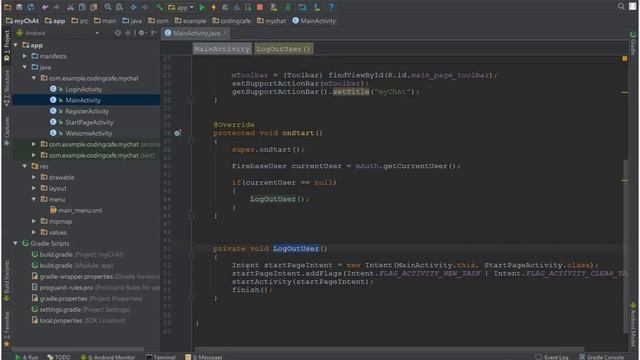Image resolution: width=640 pixels, height=360 pixels.
Task: Open the Android Monitor tool window
Action: pyautogui.click(x=108, y=357)
